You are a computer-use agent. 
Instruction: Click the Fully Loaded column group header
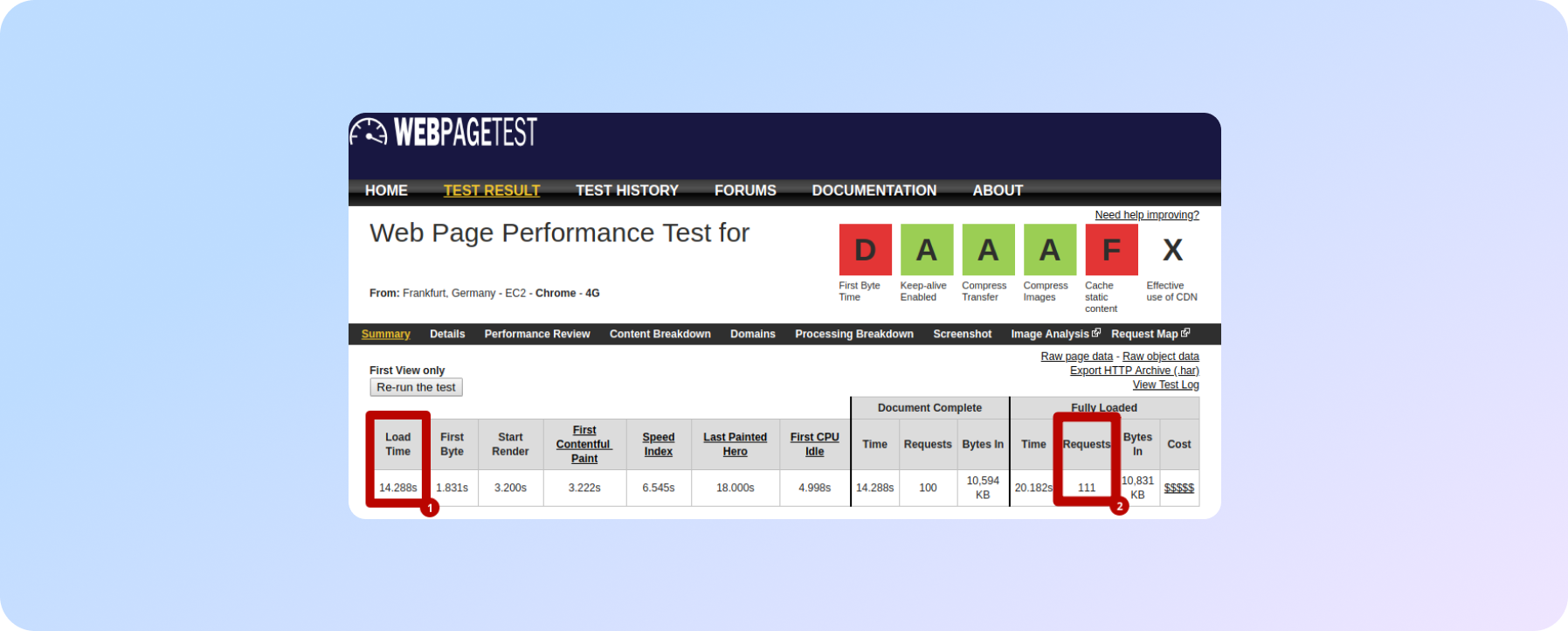pyautogui.click(x=1104, y=408)
